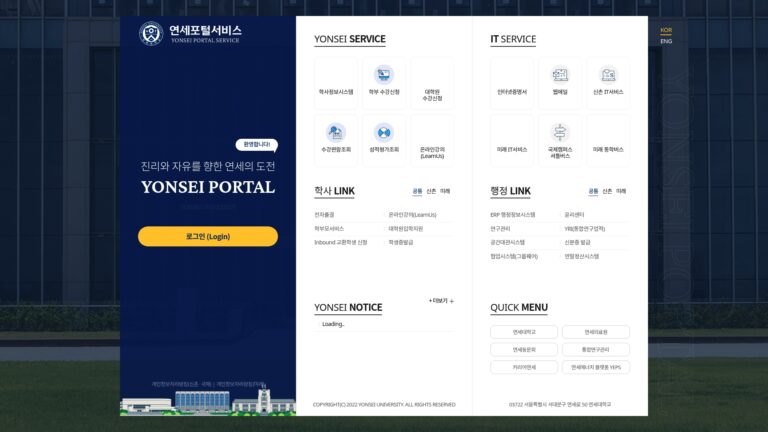Switch language to KOR

[x=666, y=30]
